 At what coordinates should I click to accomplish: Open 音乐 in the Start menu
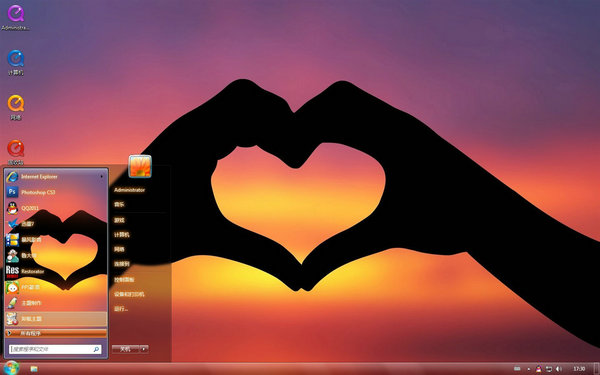point(119,205)
